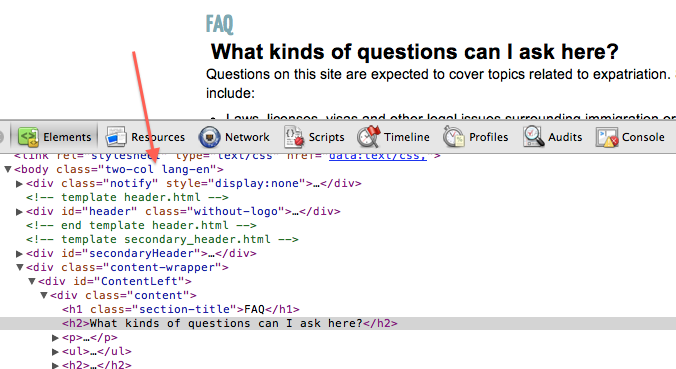Select the highlighted h2 question row
The width and height of the screenshot is (676, 369).
(338, 323)
